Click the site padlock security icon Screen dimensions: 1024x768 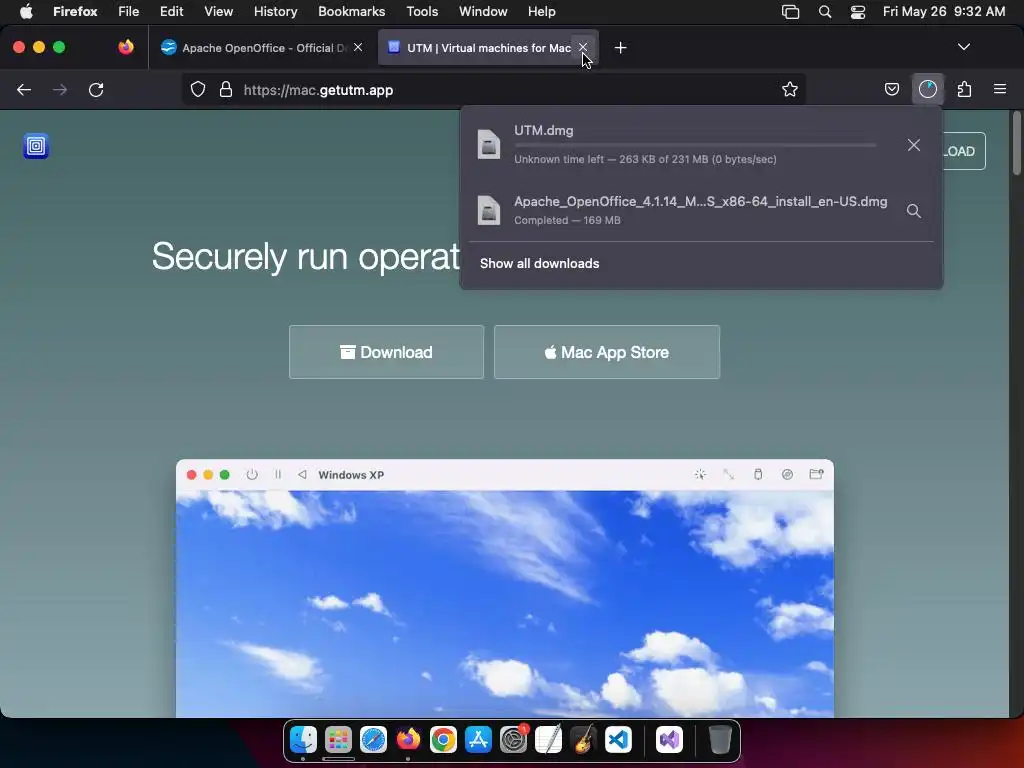tap(226, 90)
